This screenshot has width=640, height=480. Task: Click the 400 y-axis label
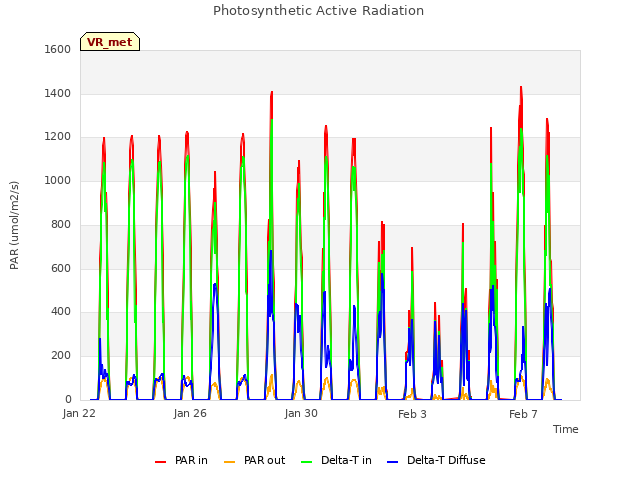[61, 311]
